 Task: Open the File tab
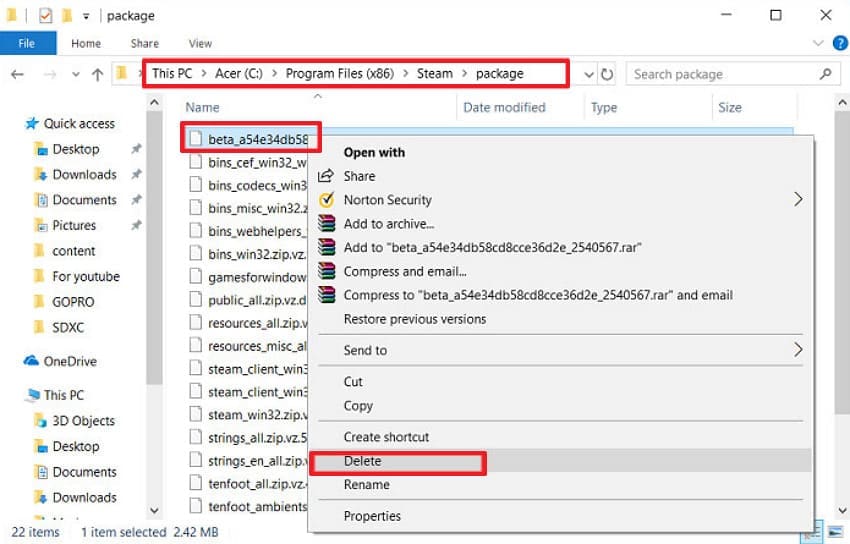coord(28,43)
